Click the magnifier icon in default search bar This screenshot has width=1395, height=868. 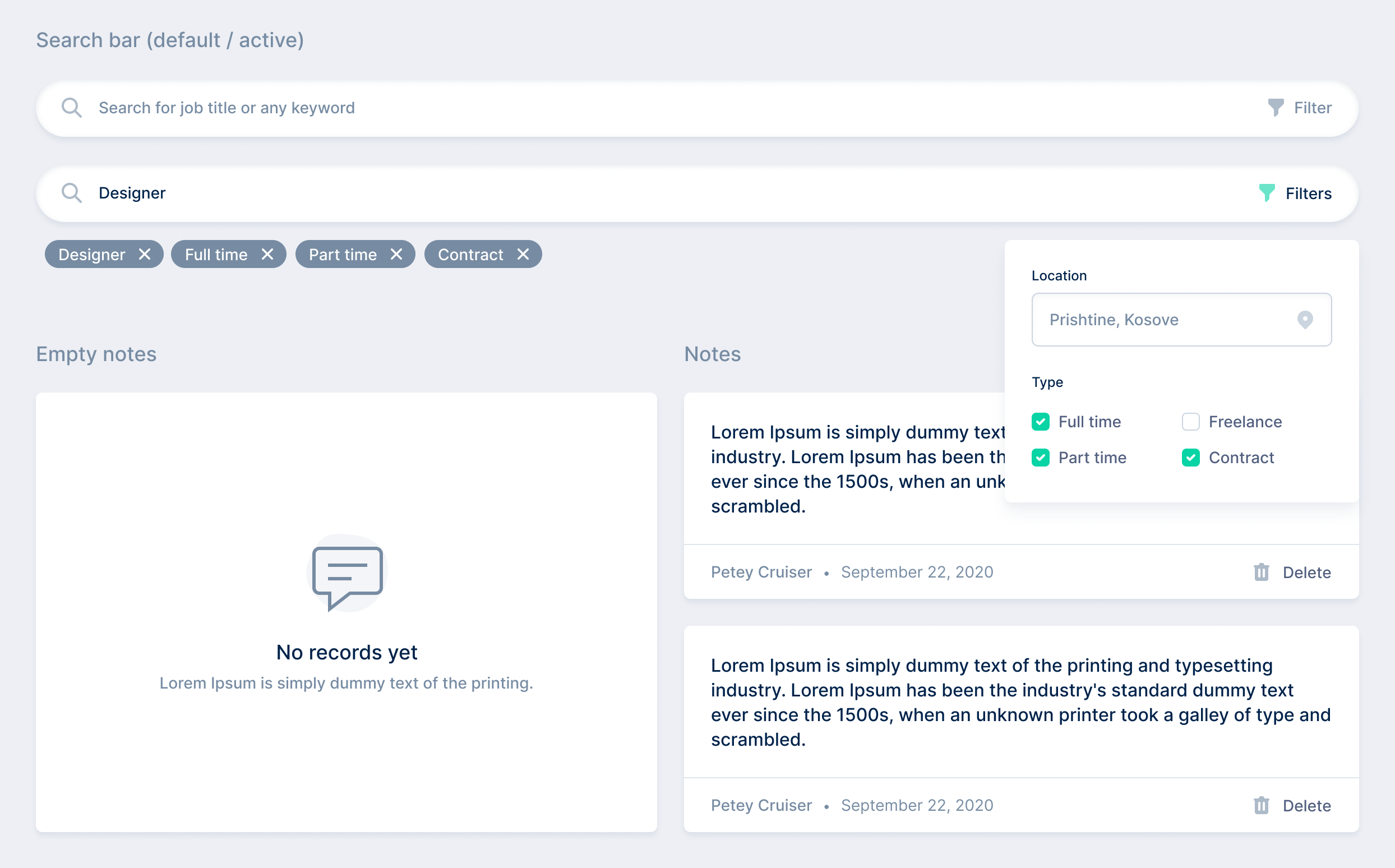[x=71, y=107]
